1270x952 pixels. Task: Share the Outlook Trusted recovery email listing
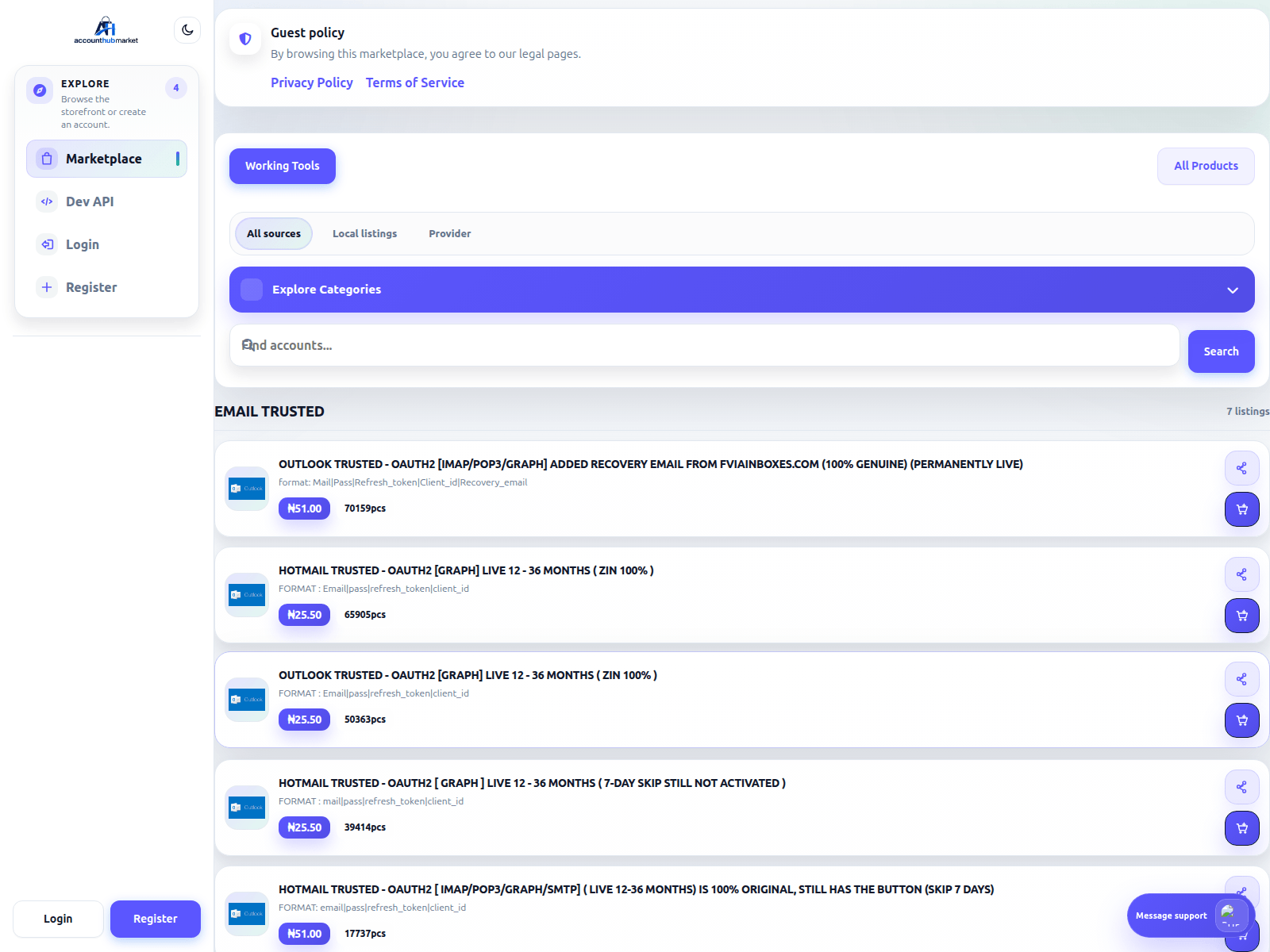tap(1241, 468)
